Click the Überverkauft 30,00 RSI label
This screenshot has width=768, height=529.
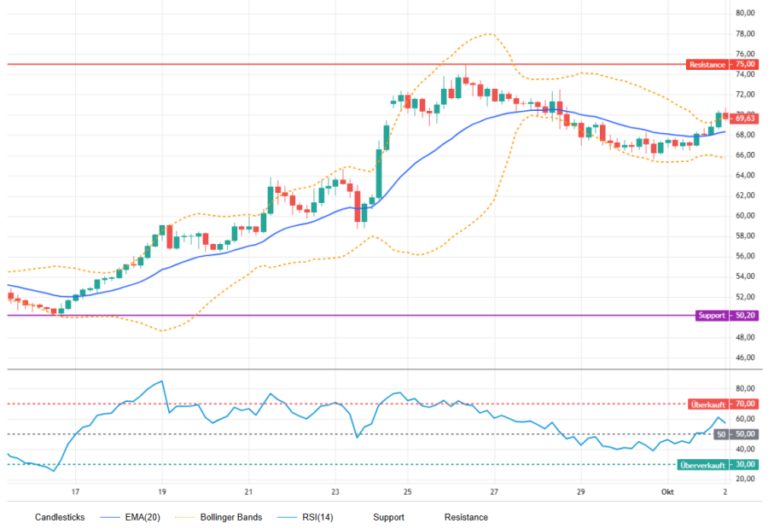tap(718, 465)
